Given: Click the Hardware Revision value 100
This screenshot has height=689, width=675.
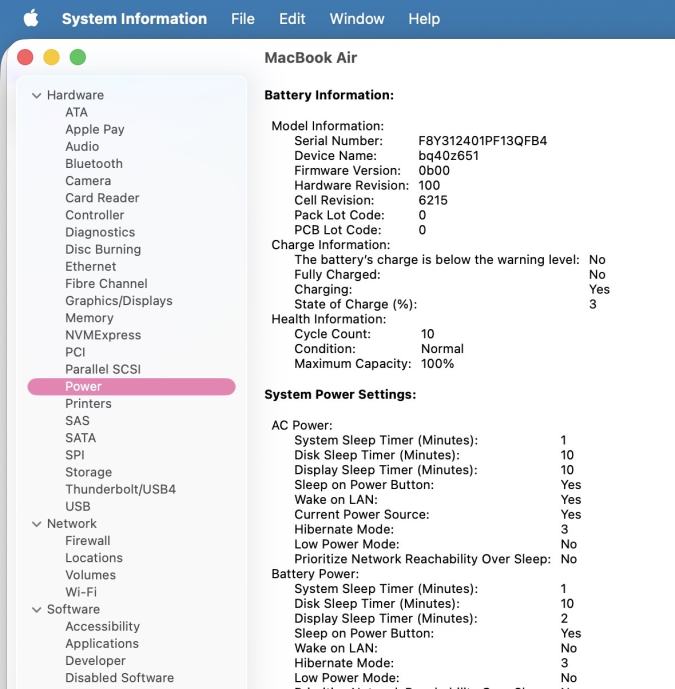Looking at the screenshot, I should pos(429,185).
